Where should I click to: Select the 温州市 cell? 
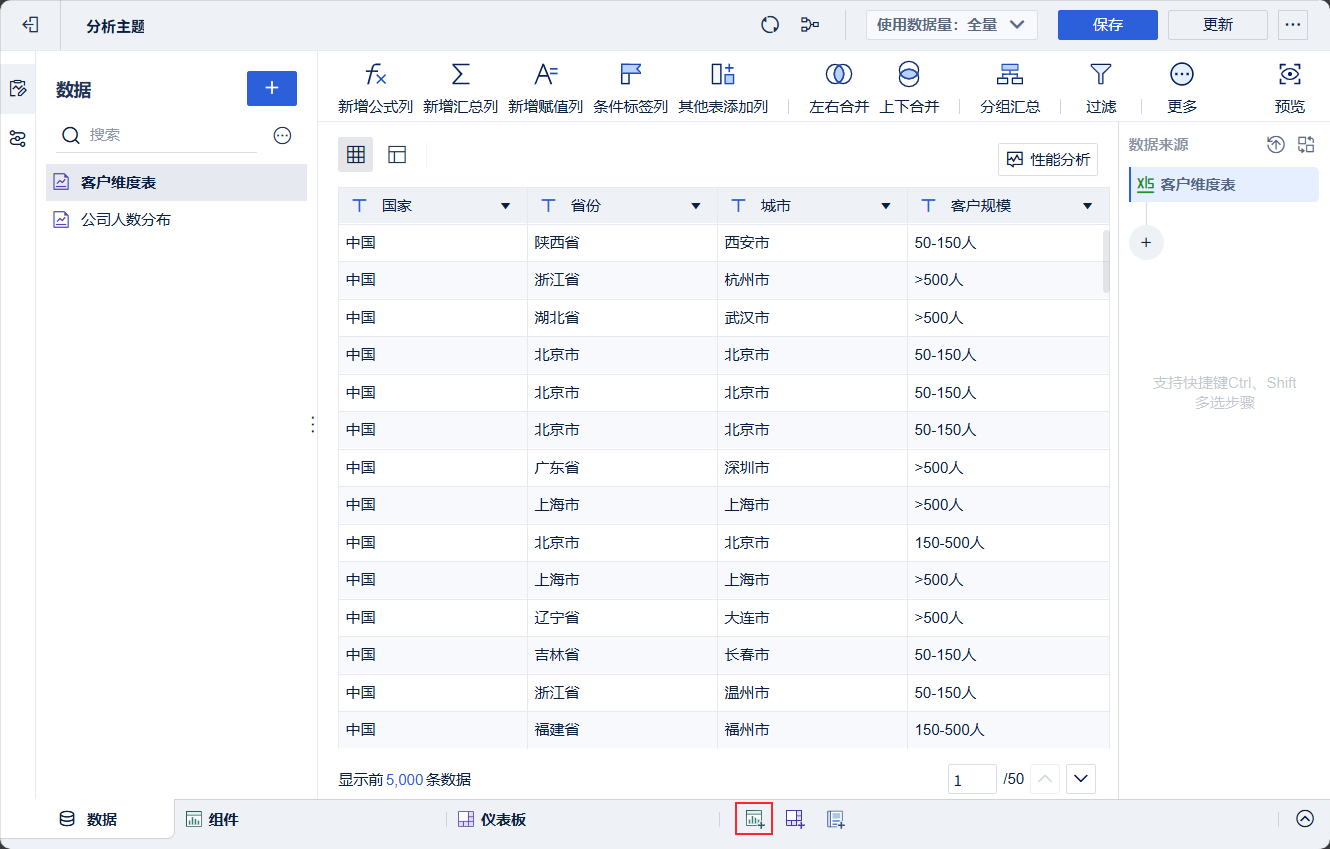click(x=812, y=693)
